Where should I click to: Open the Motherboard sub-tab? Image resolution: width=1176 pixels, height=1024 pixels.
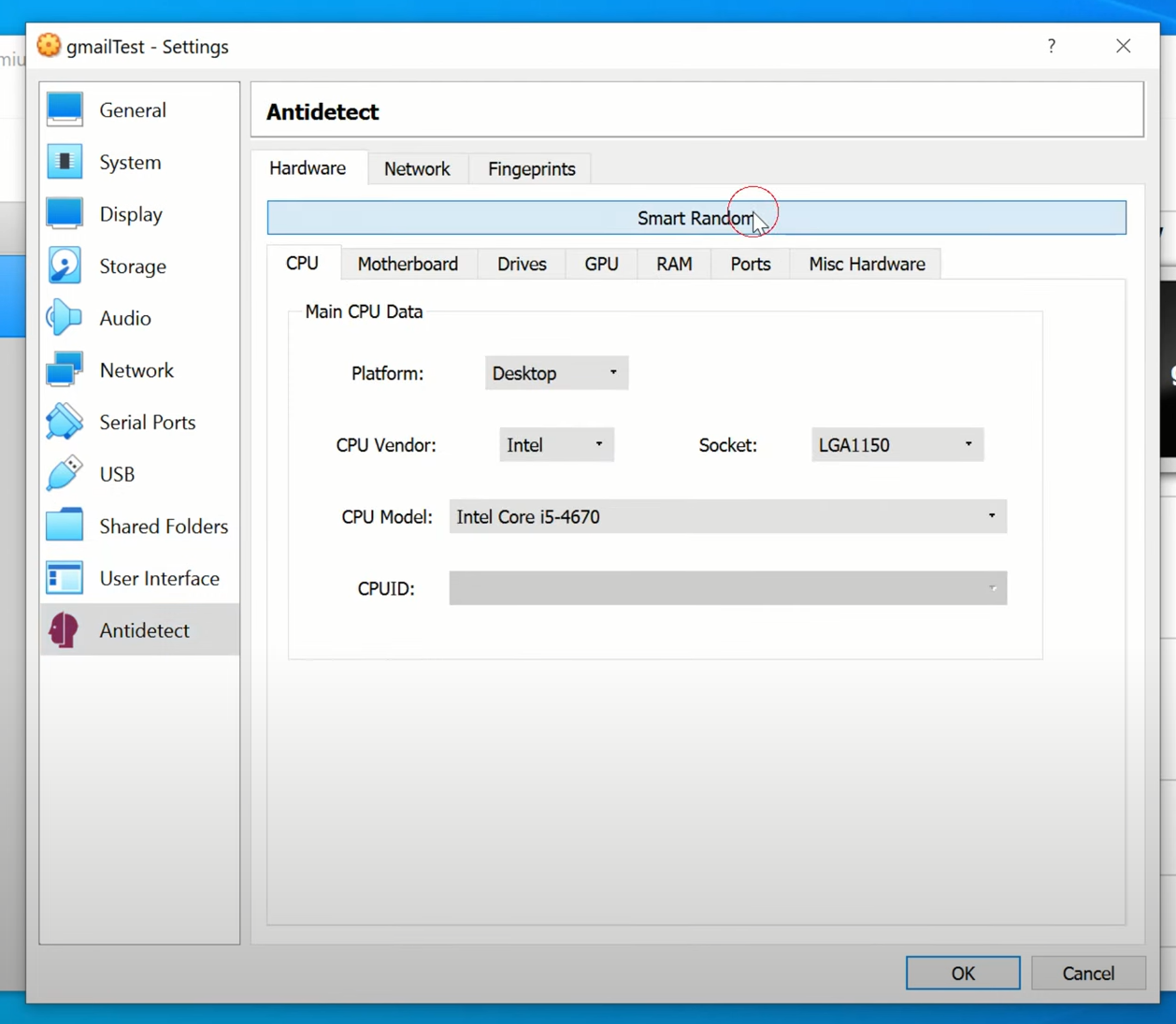pyautogui.click(x=408, y=264)
